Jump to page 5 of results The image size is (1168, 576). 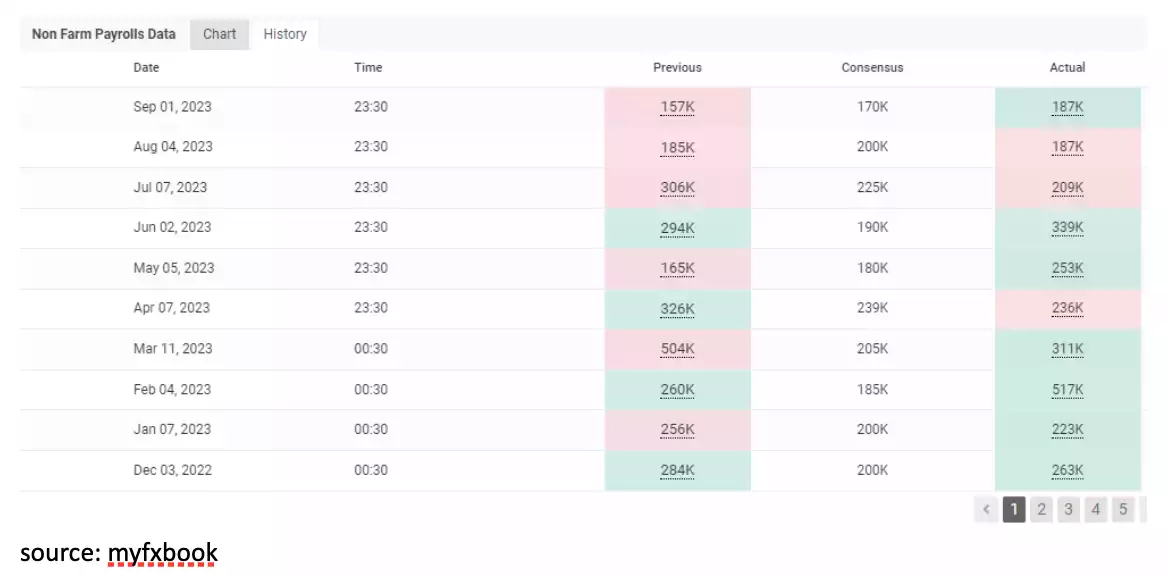(1123, 510)
